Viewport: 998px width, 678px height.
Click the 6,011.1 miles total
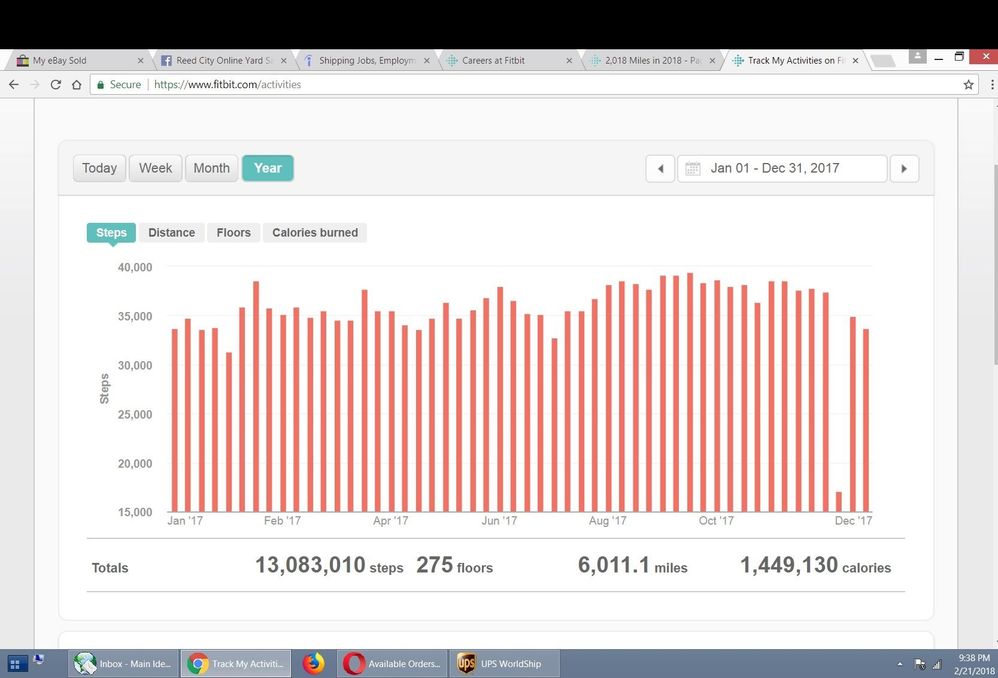click(633, 565)
